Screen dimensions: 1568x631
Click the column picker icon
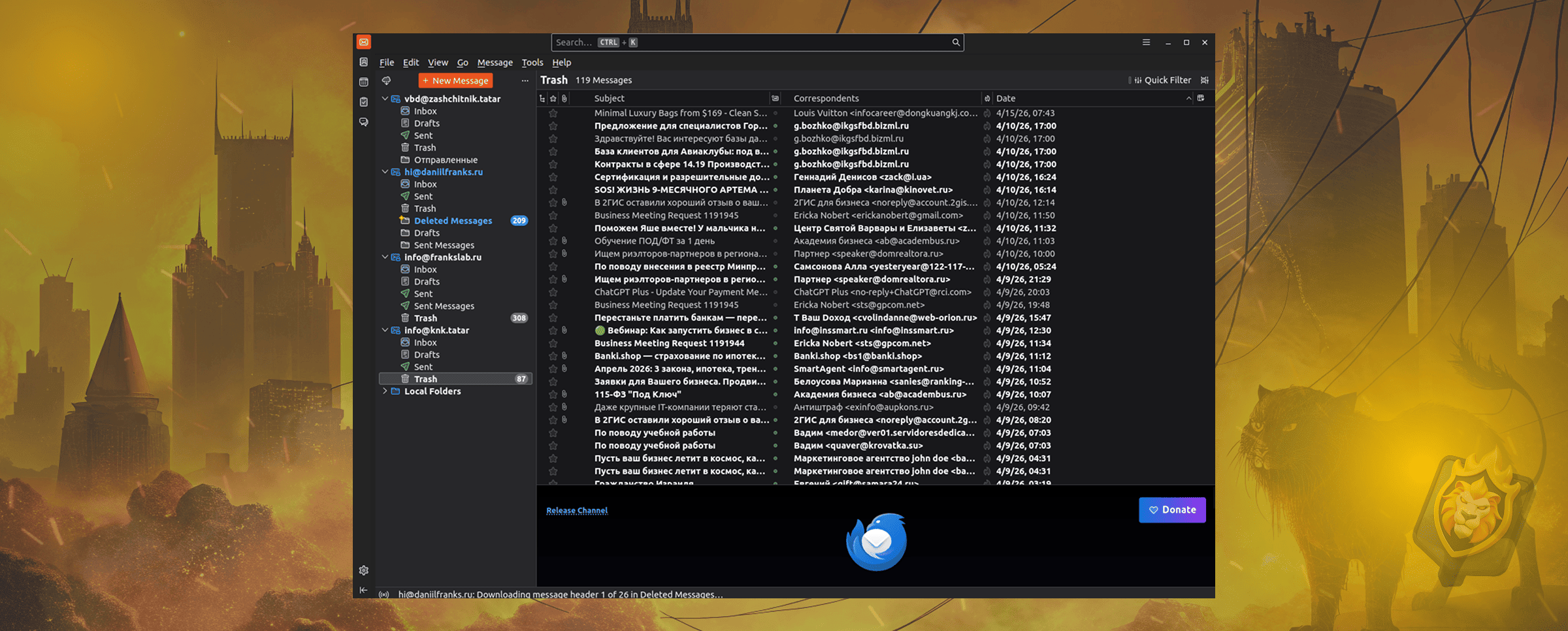pyautogui.click(x=1201, y=98)
